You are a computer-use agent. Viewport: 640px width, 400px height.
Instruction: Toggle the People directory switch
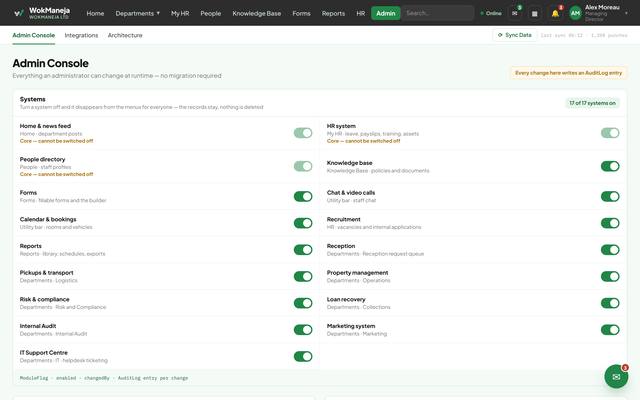click(303, 166)
